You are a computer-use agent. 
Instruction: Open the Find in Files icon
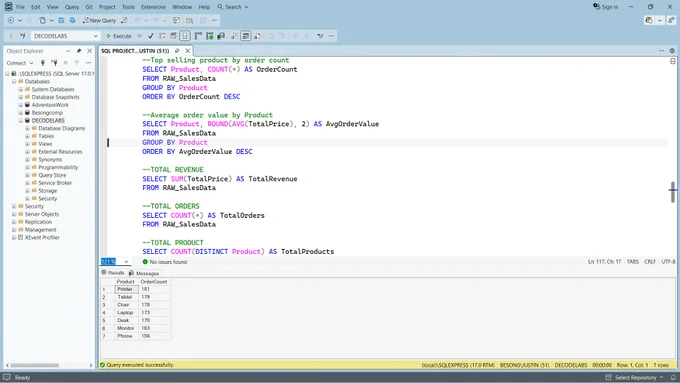point(190,20)
